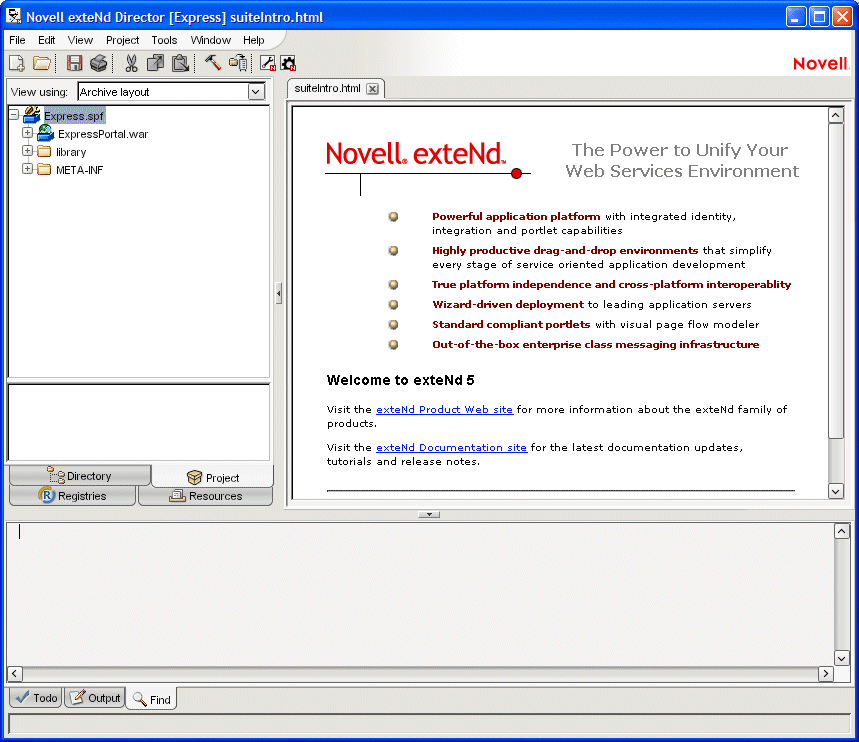Open the Window menu

[x=210, y=40]
